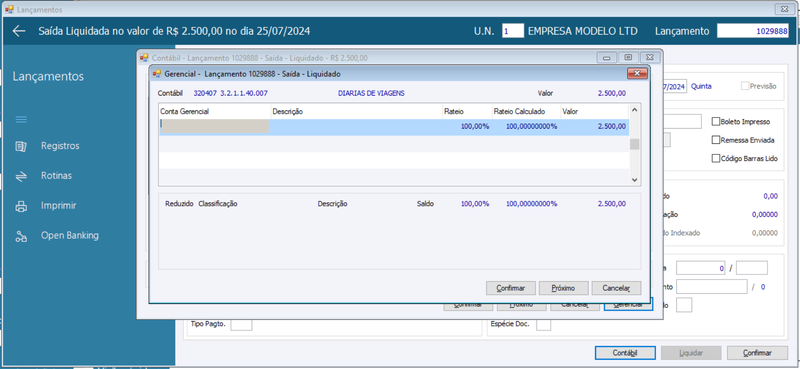
Task: Click EMPRESA MODELO LTD company name
Action: tap(583, 31)
